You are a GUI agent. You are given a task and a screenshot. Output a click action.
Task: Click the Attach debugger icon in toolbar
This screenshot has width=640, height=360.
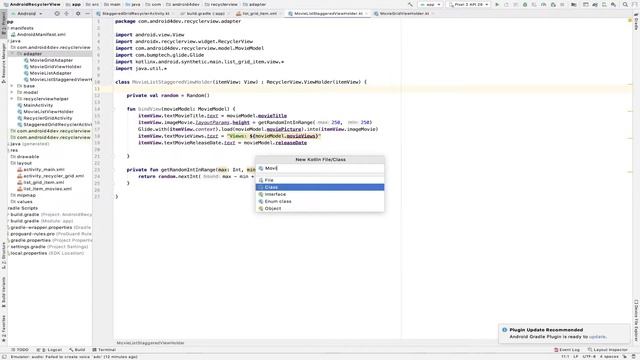[x=553, y=4]
